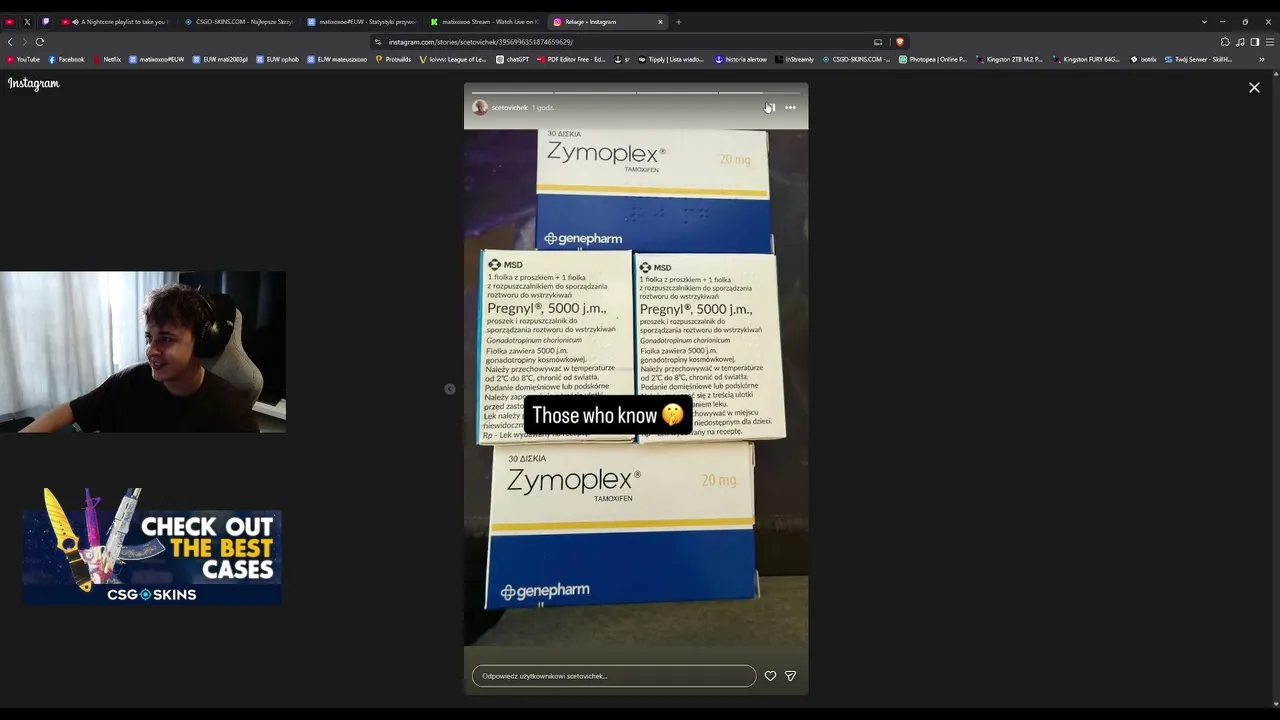The width and height of the screenshot is (1280, 720).
Task: Open the CSGO-SKINS.COM bookmark
Action: tap(856, 59)
